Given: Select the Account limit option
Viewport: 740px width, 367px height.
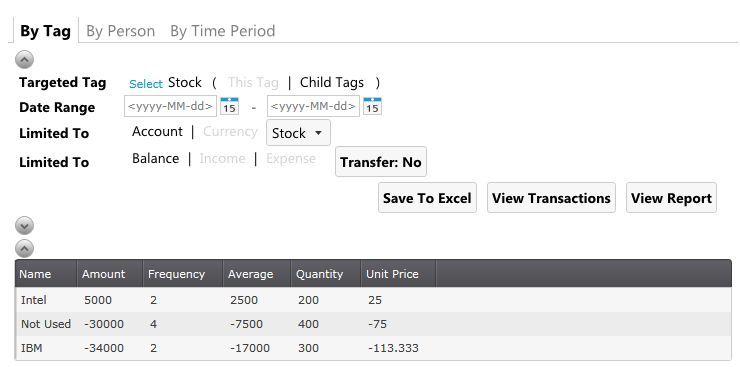Looking at the screenshot, I should (157, 132).
